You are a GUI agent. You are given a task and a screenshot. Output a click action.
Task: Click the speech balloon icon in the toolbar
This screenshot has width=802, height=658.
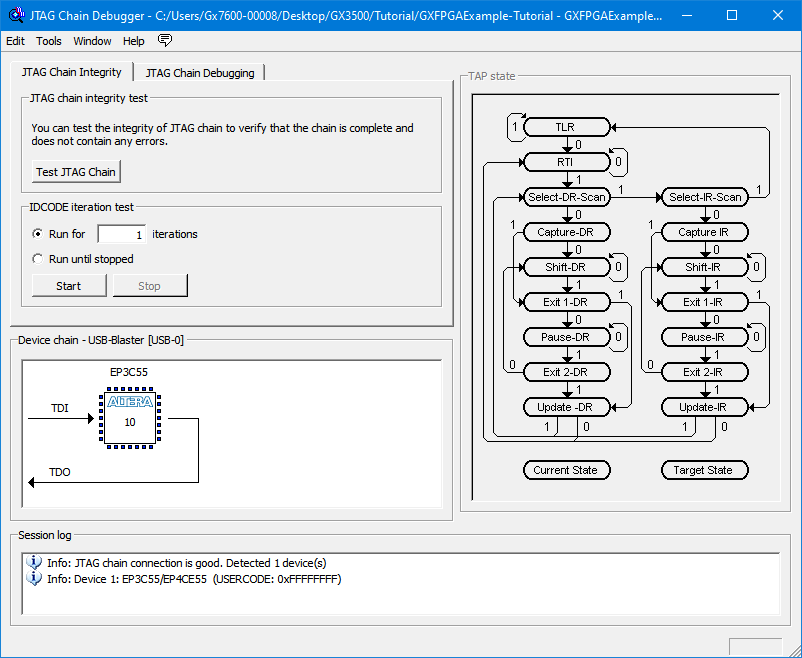click(x=165, y=40)
